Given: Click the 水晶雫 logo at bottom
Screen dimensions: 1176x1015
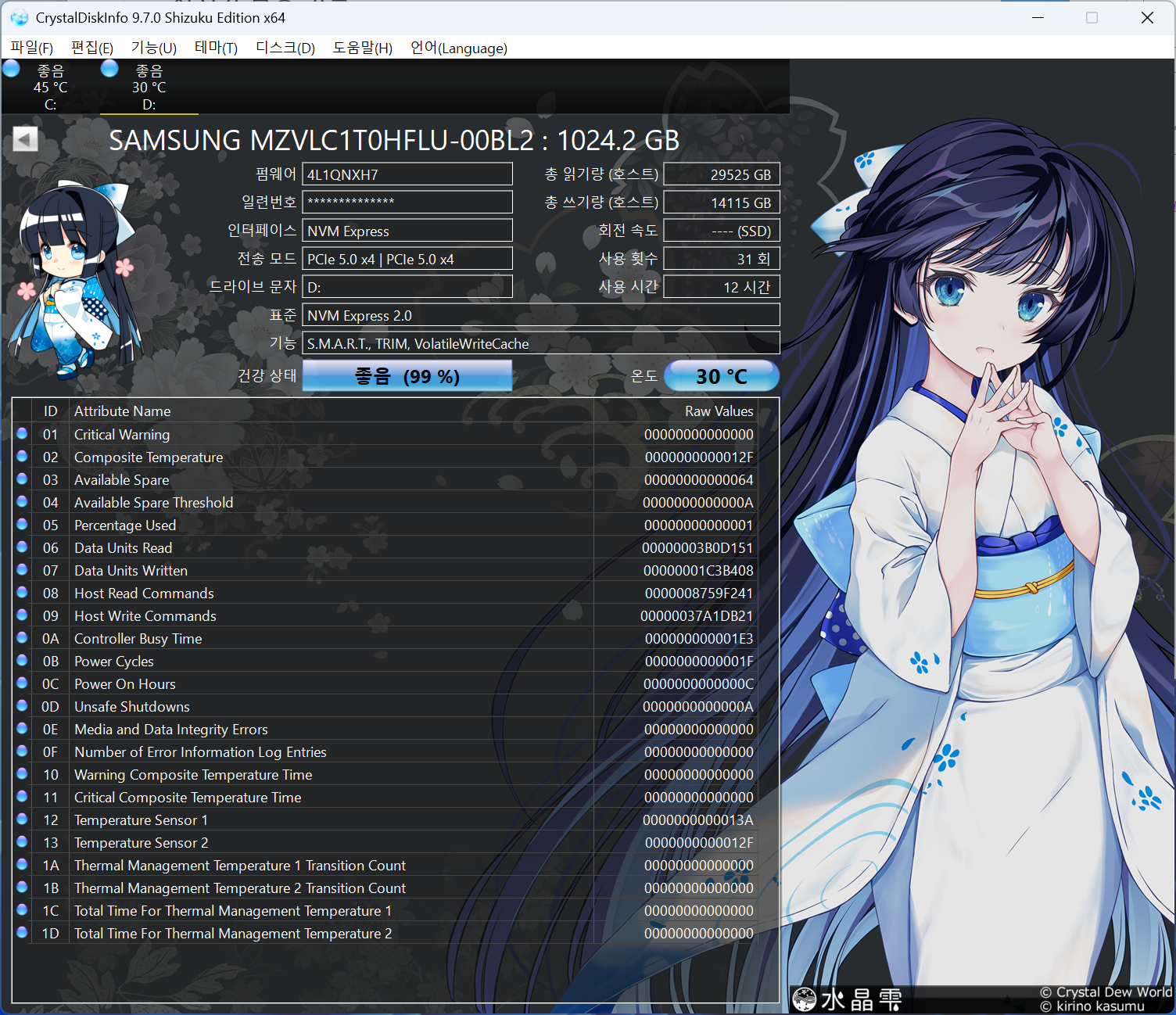Looking at the screenshot, I should click(x=848, y=999).
